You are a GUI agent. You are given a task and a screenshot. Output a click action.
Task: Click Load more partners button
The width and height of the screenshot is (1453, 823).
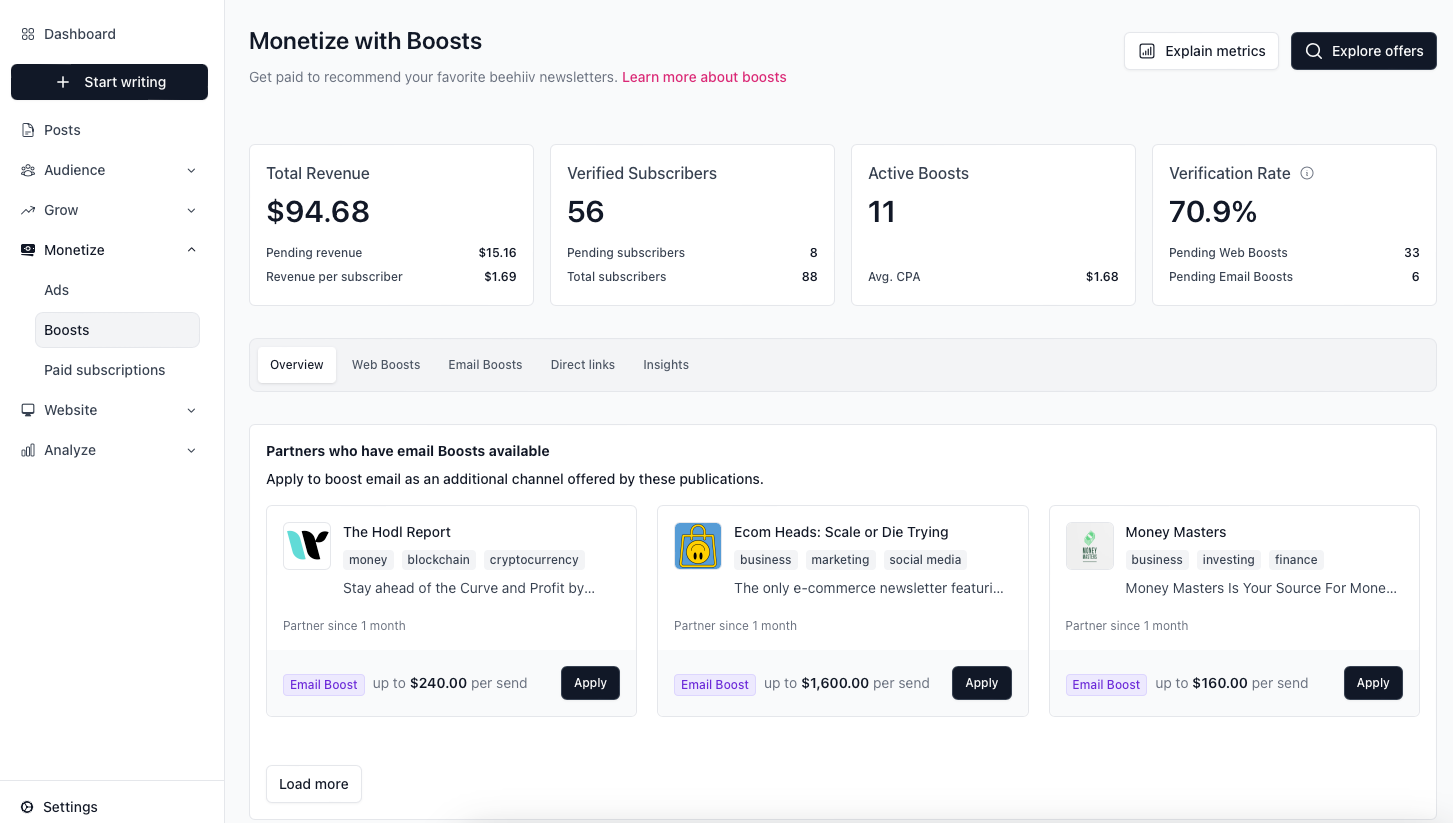click(313, 784)
